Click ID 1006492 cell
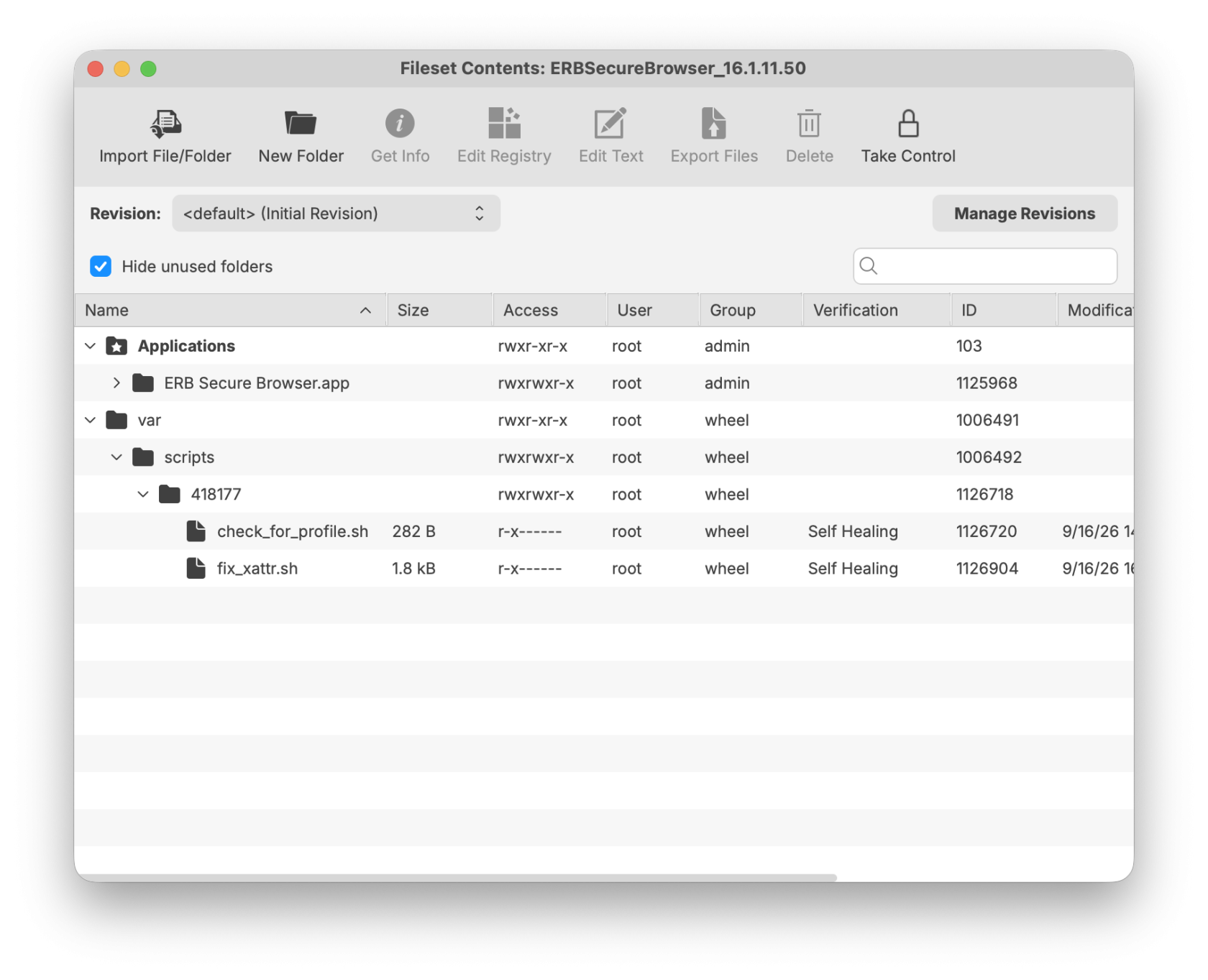The image size is (1208, 980). [989, 457]
